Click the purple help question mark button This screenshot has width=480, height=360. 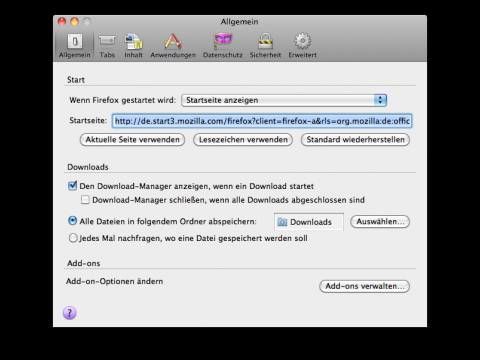click(x=70, y=313)
